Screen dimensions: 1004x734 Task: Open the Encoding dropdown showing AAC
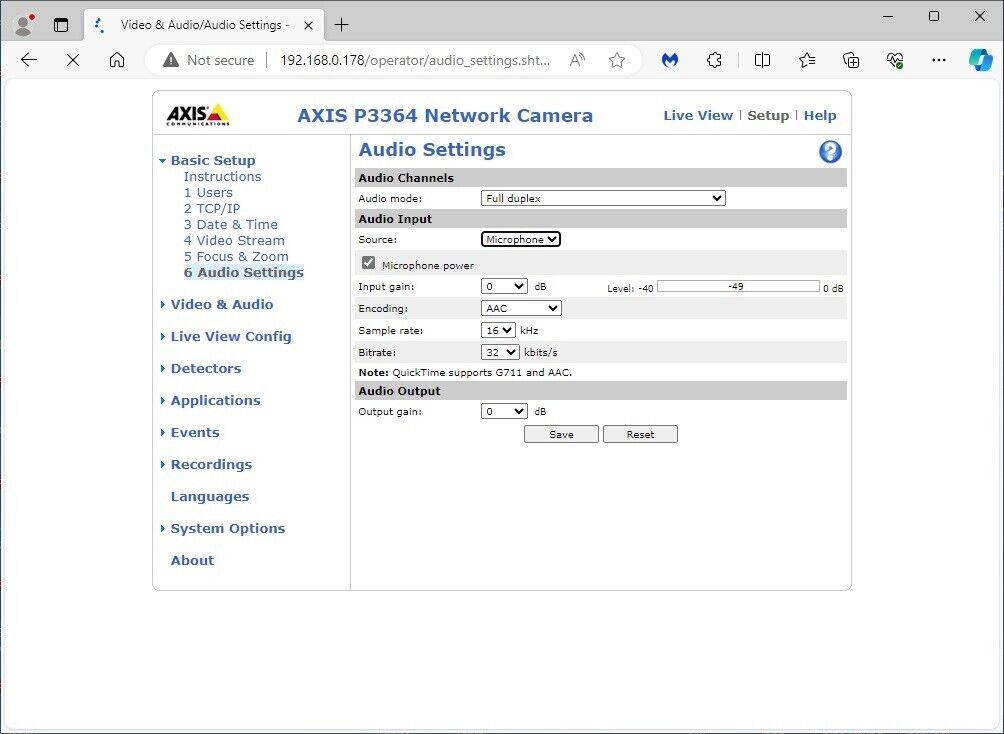tap(521, 308)
